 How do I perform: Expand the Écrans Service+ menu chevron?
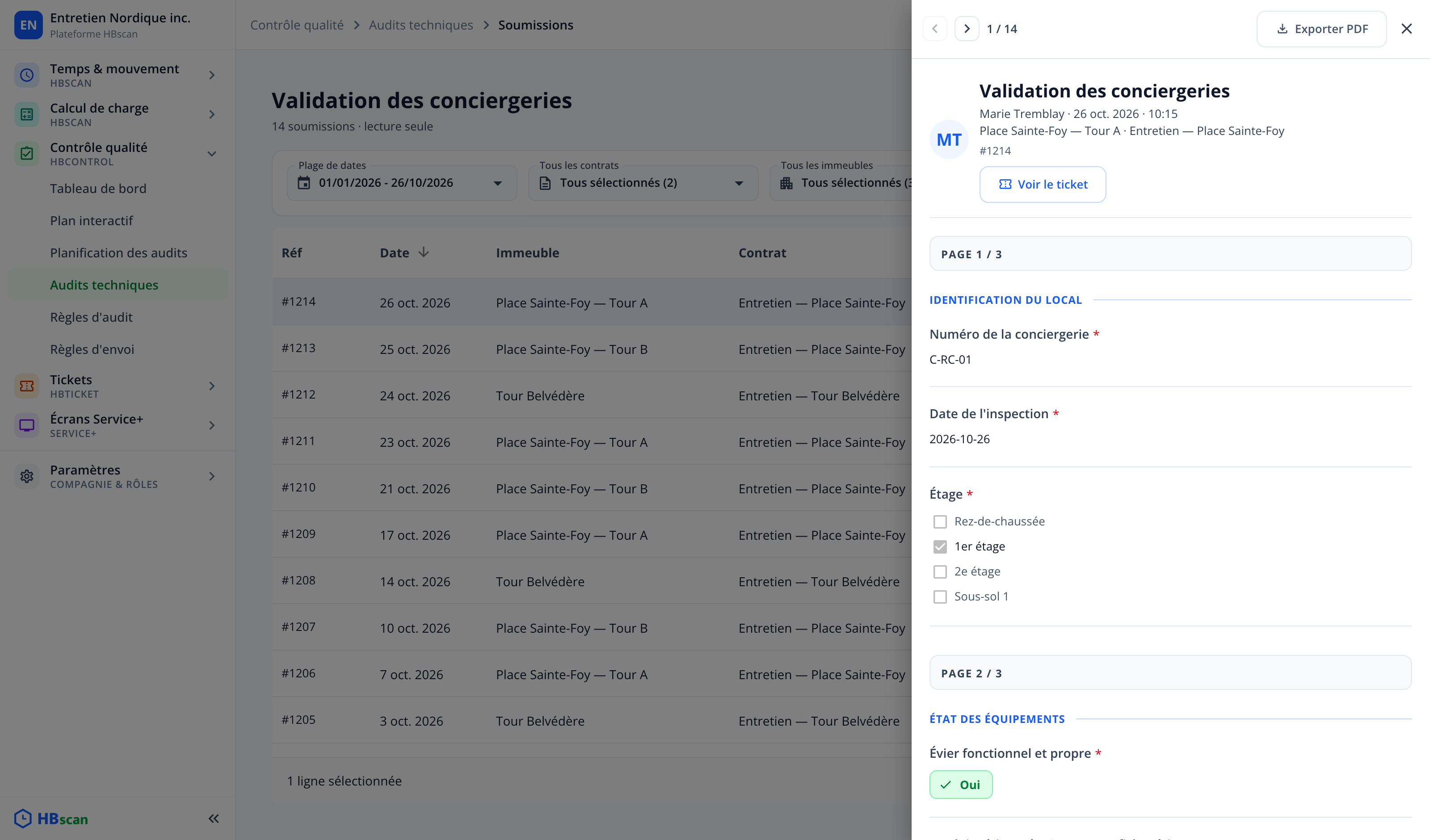(212, 425)
